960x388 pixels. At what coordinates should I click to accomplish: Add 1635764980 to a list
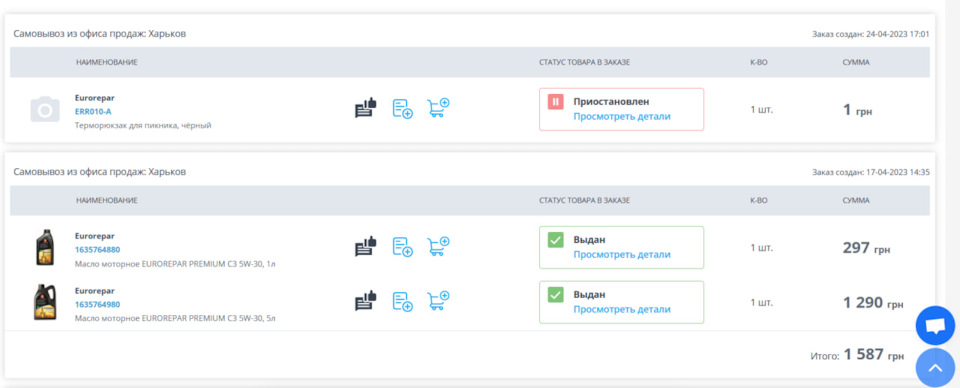click(402, 301)
